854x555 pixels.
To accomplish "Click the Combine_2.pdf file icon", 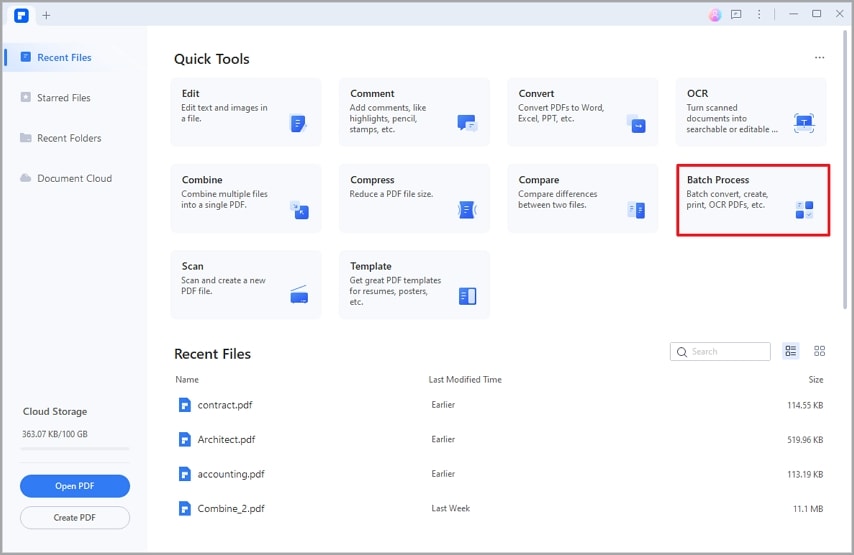I will click(x=185, y=508).
